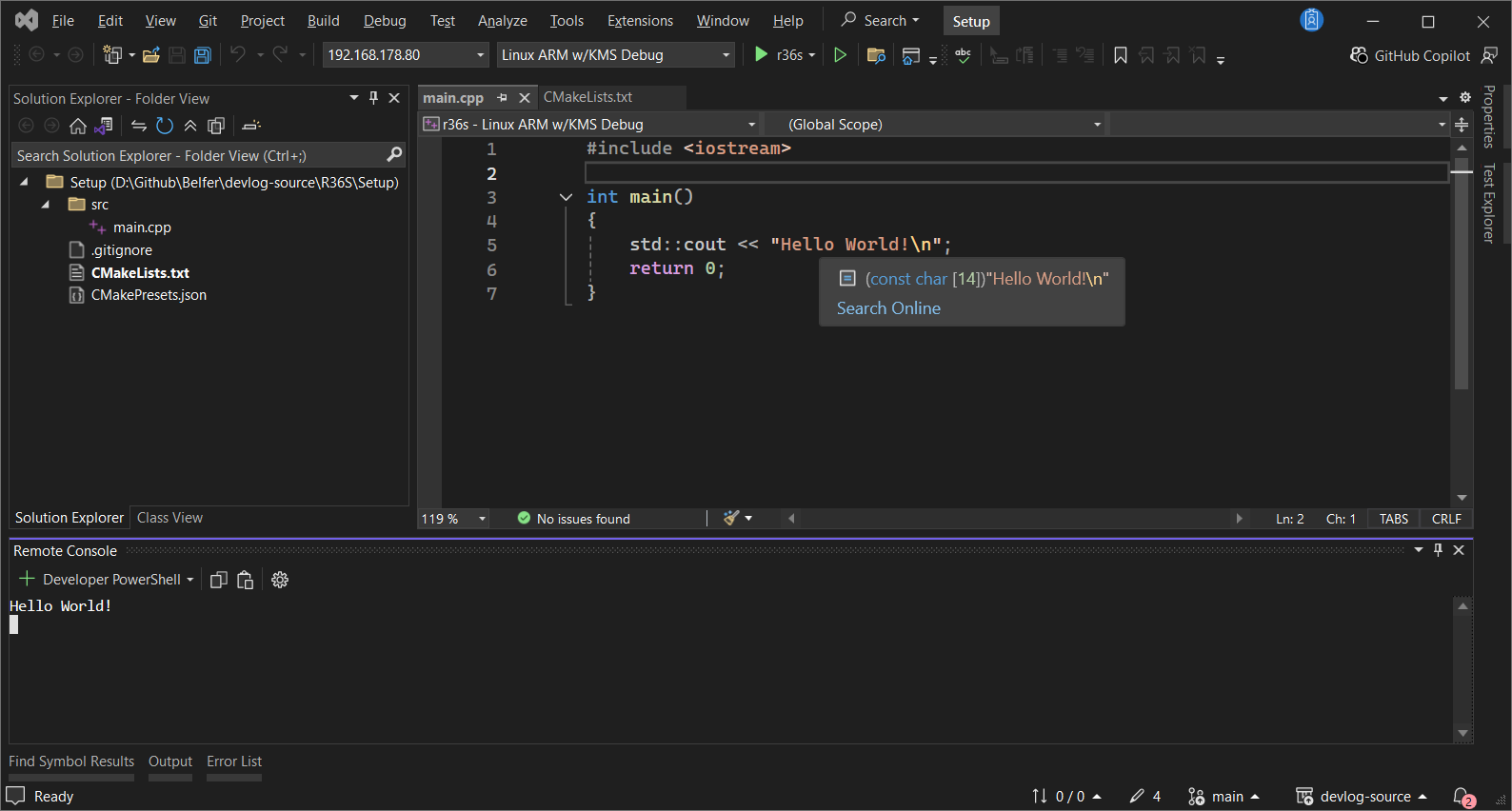Open the Solution Explorer window options dropdown
The width and height of the screenshot is (1512, 811).
[x=354, y=97]
